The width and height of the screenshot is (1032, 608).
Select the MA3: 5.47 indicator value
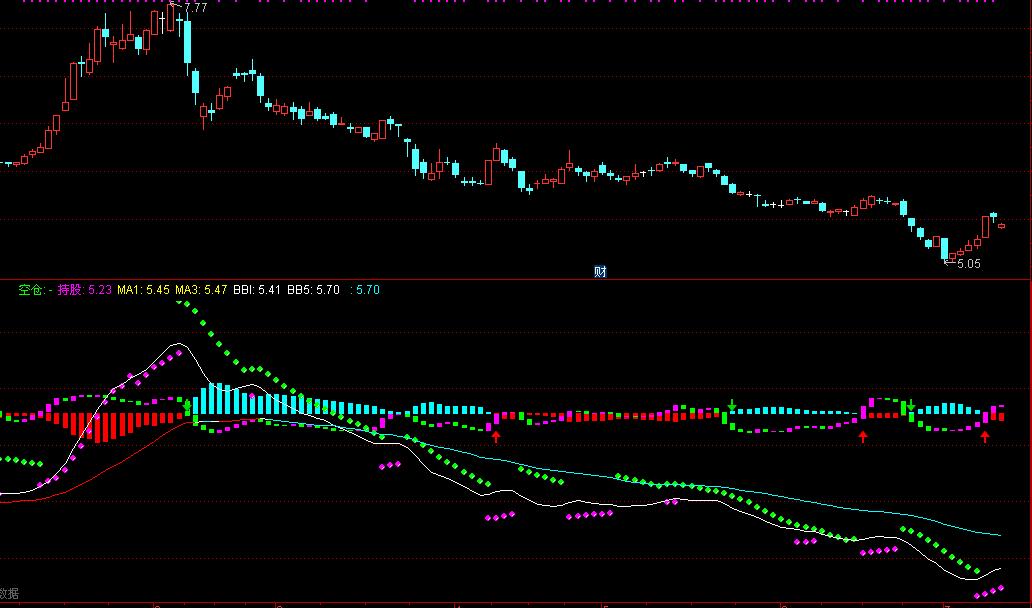201,290
